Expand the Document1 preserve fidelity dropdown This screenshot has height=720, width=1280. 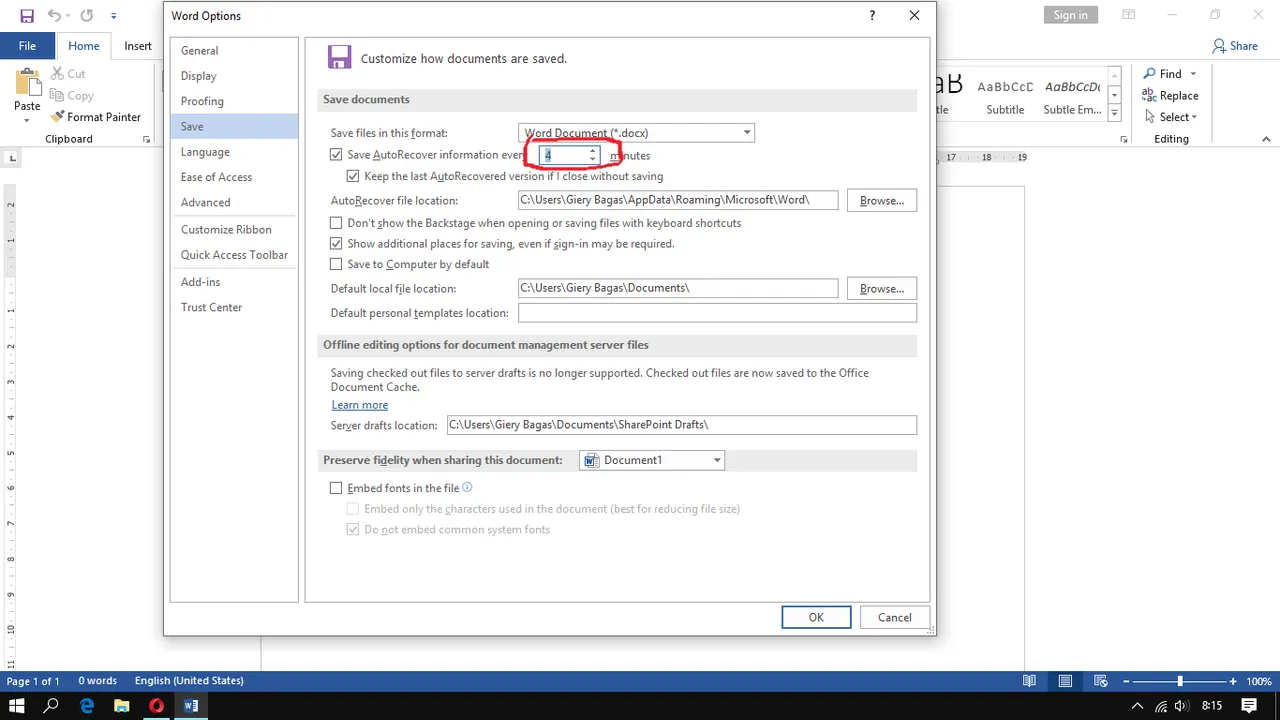(652, 460)
